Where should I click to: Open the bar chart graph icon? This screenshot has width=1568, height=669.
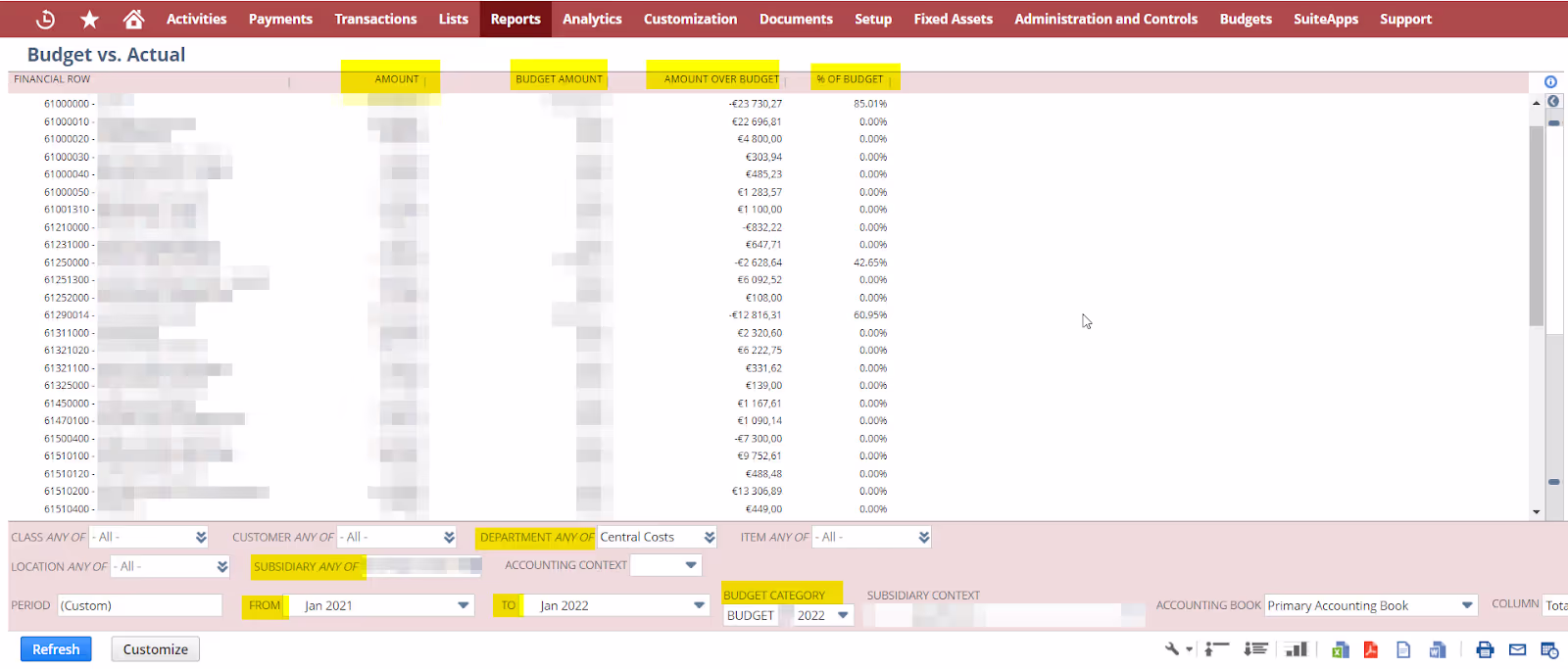(x=1296, y=648)
